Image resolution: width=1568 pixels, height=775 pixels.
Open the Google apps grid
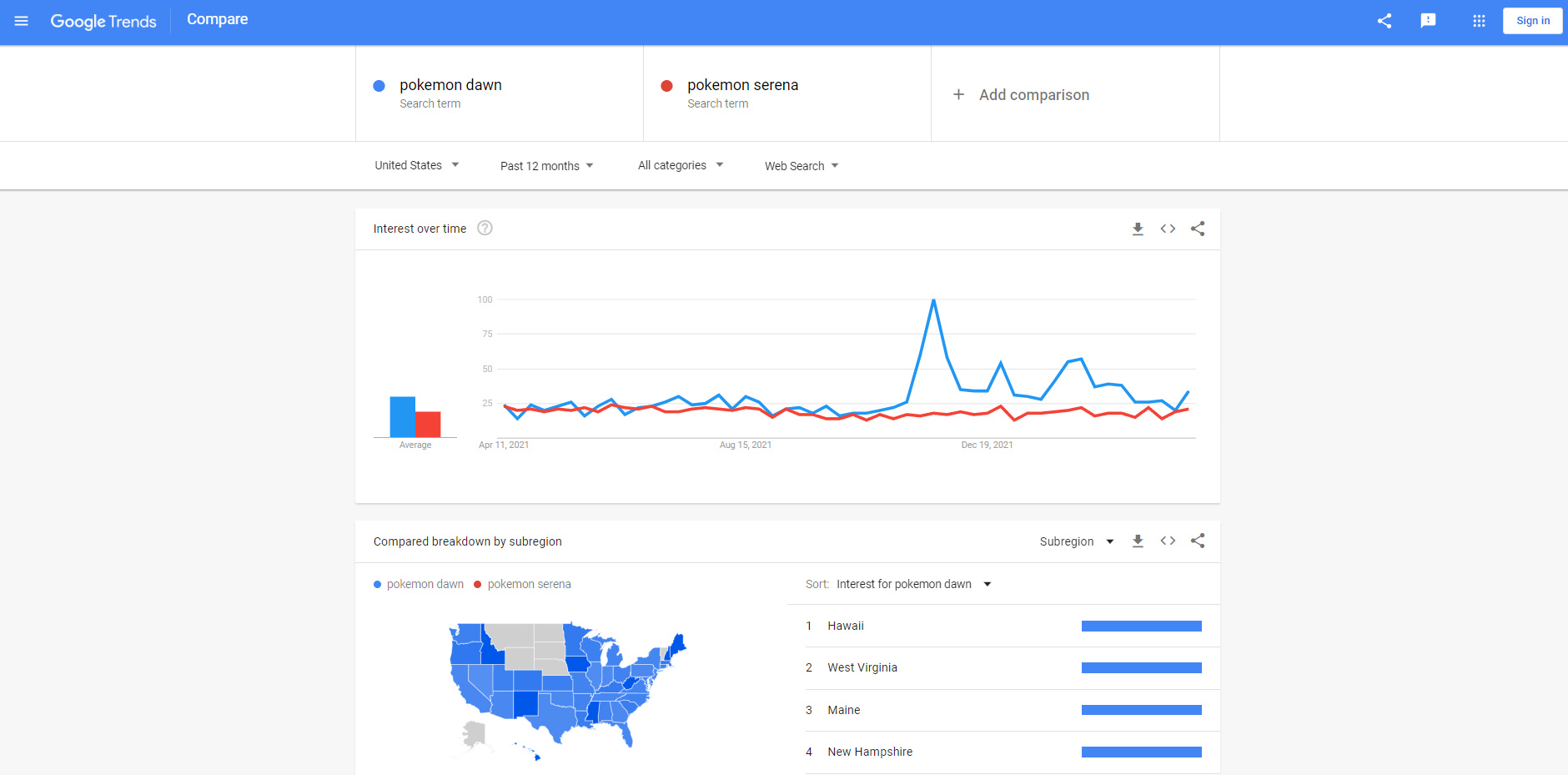click(1479, 21)
